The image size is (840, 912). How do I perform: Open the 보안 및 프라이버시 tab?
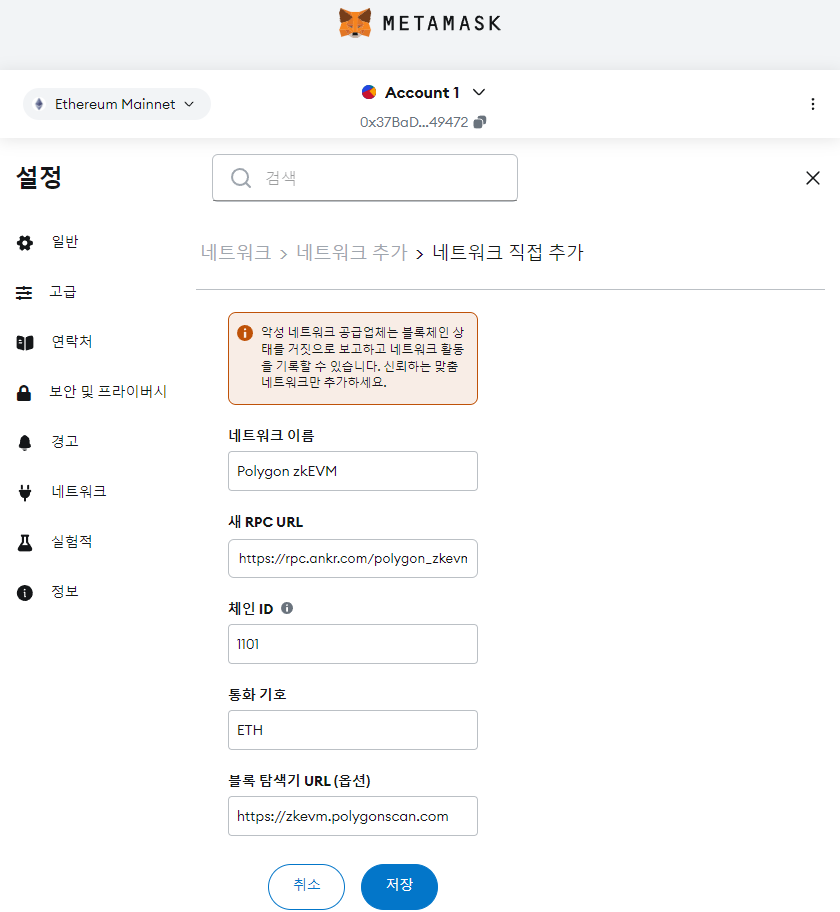point(108,392)
